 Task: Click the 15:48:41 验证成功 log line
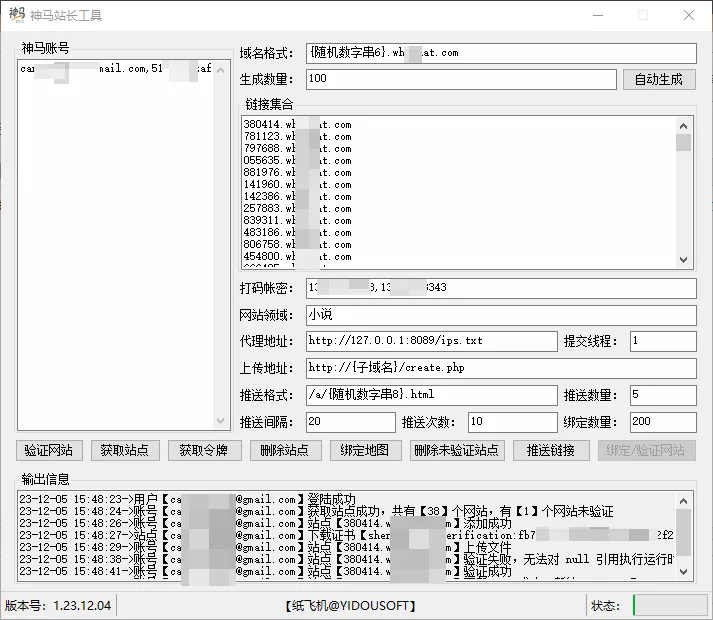tap(266, 571)
